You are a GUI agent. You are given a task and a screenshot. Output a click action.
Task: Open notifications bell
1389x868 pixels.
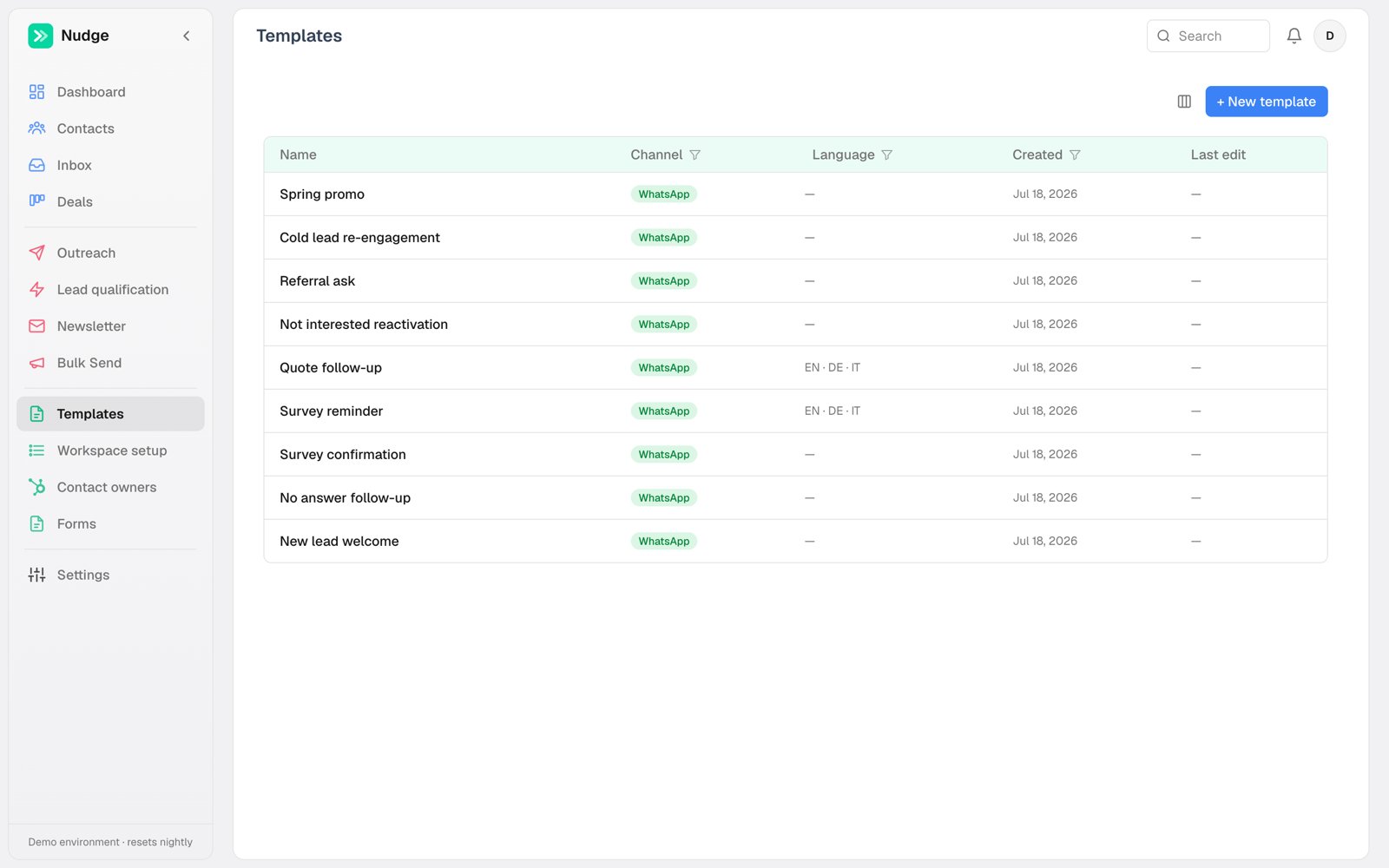pyautogui.click(x=1294, y=36)
